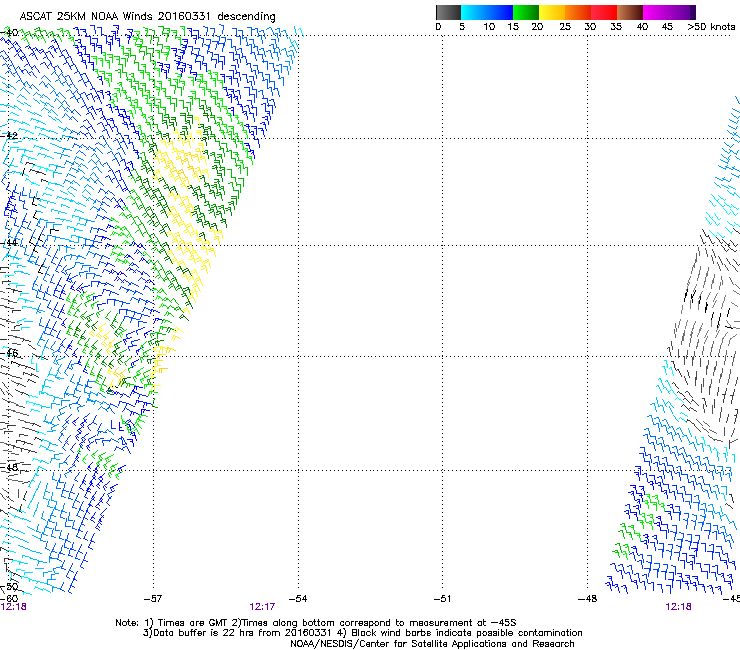Click the '-57' longitude label
Viewport: 740px width, 650px height.
pos(153,599)
